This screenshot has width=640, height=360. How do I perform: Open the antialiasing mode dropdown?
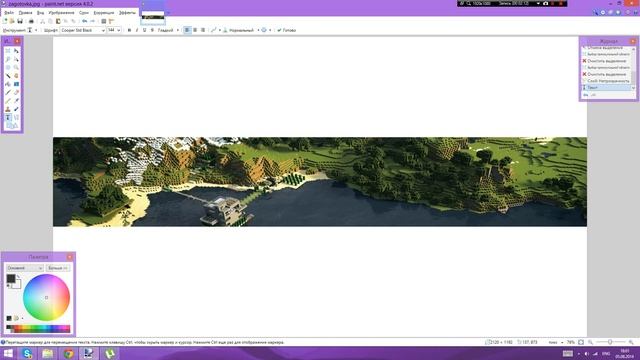pyautogui.click(x=216, y=30)
